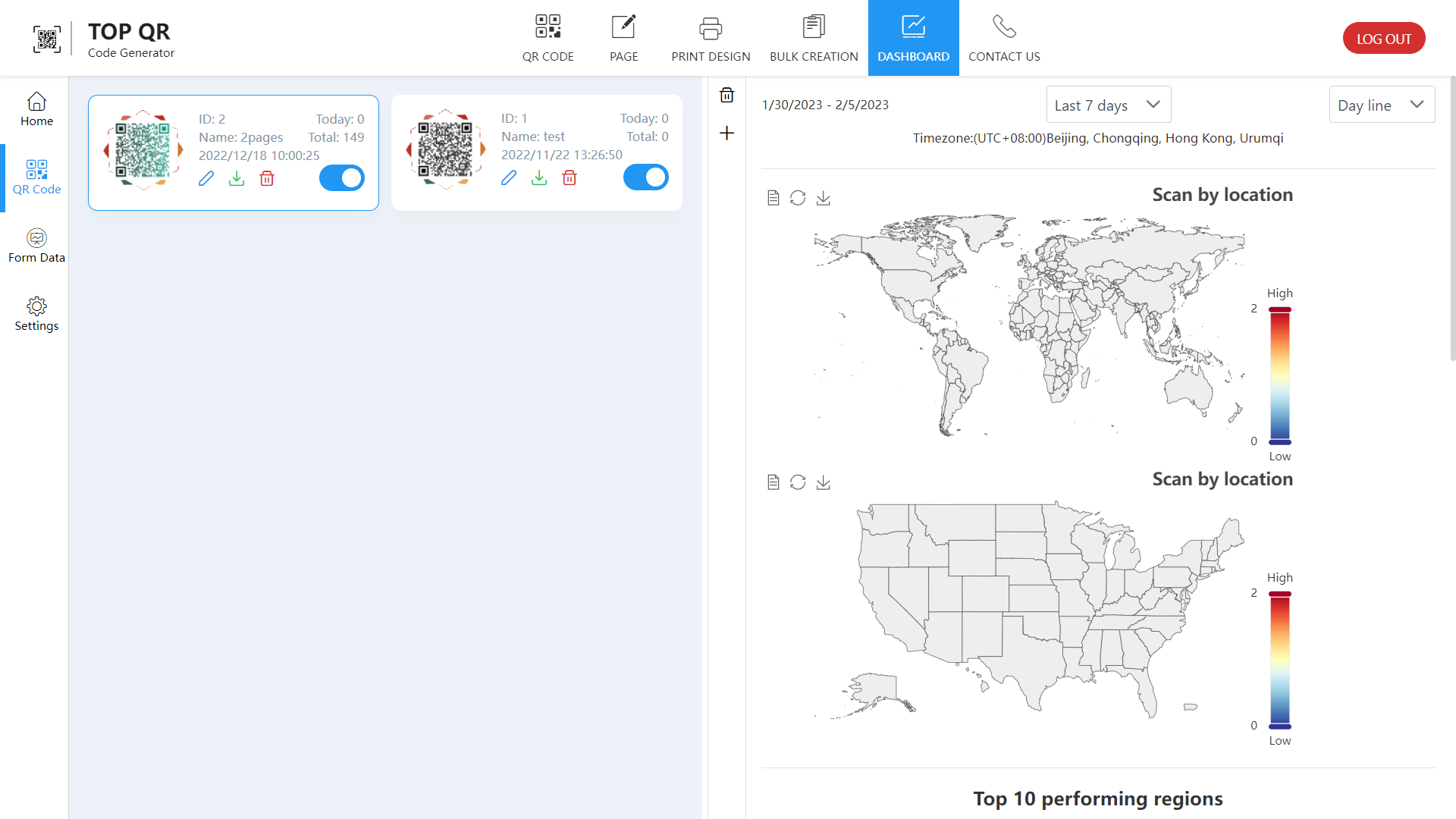Download the 2pages QR code

point(237,179)
